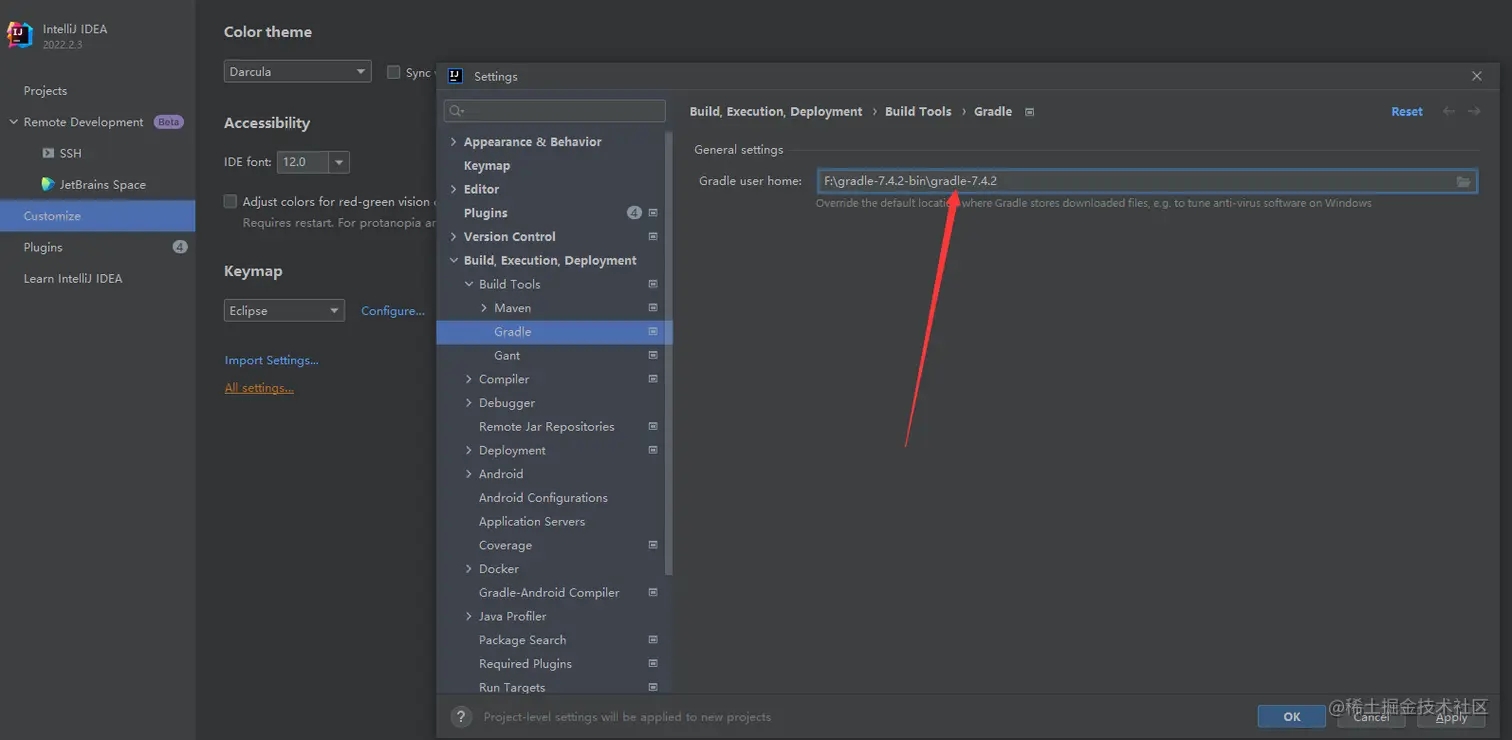The width and height of the screenshot is (1512, 740).
Task: Browse for Gradle user home folder
Action: pos(1463,181)
